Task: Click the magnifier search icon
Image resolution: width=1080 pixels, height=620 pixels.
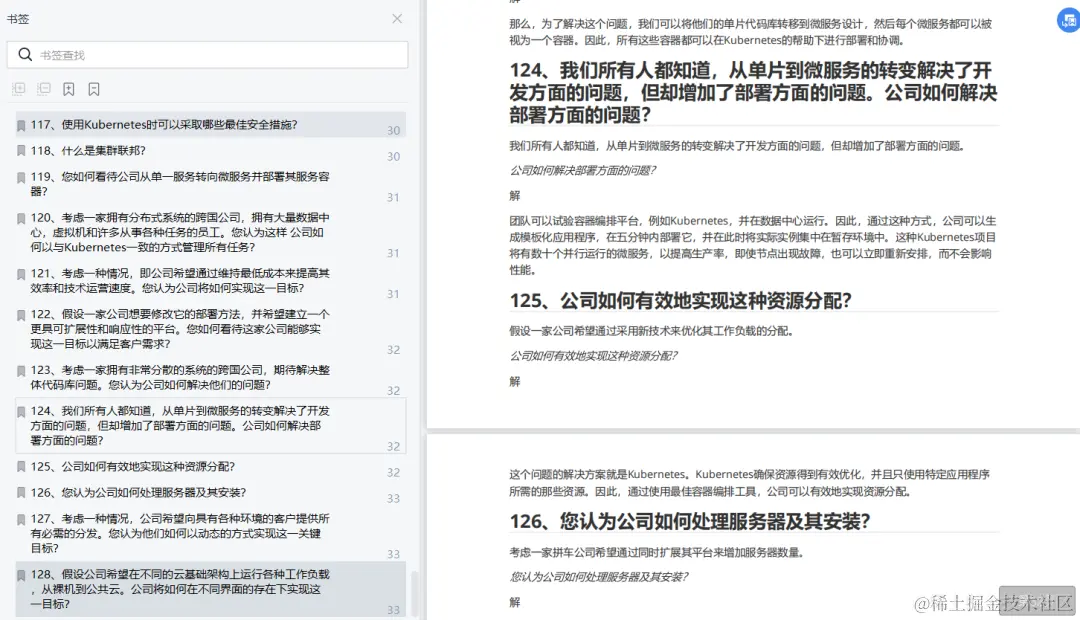Action: [25, 54]
